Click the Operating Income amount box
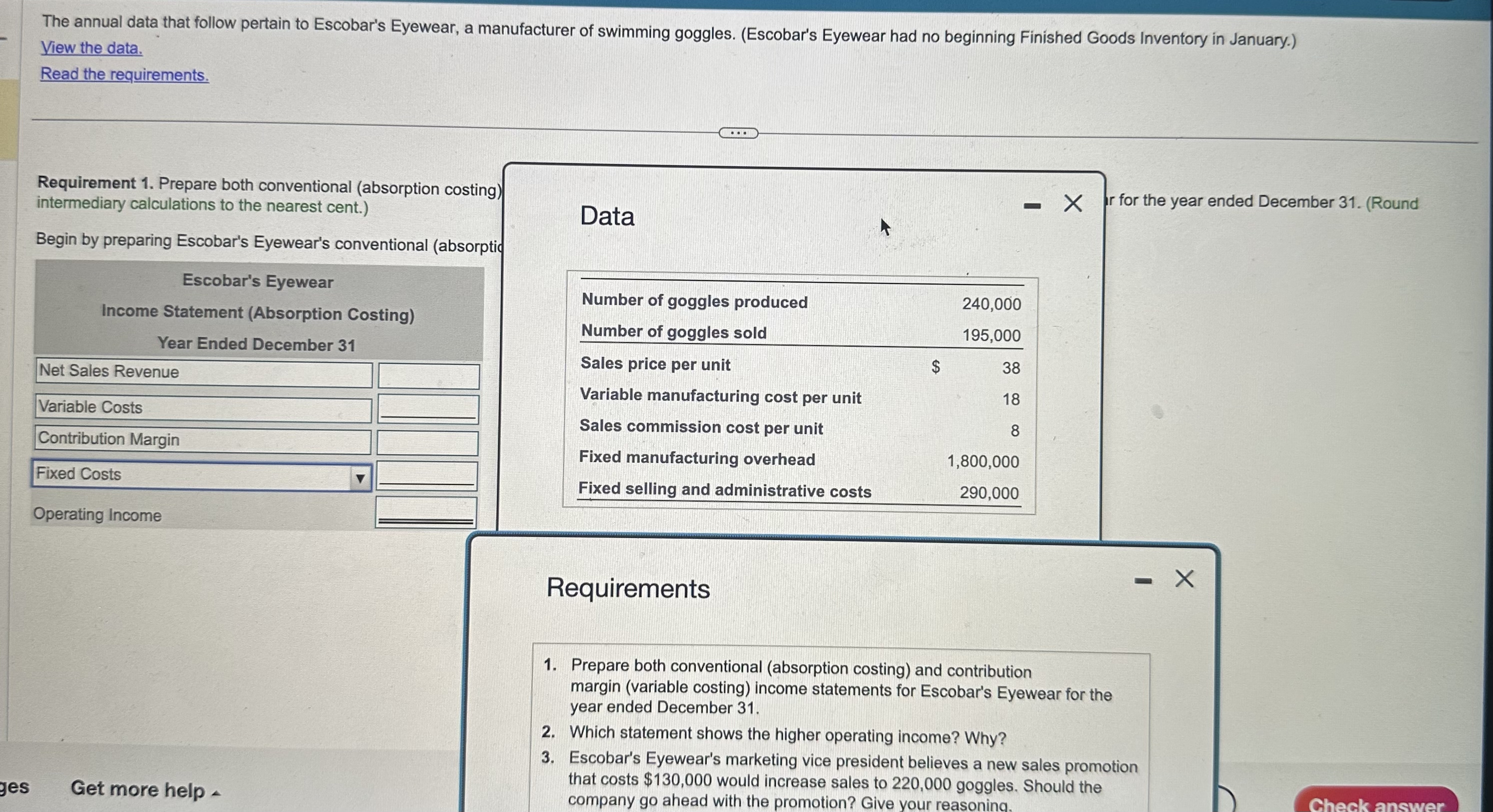Viewport: 1493px width, 812px height. coord(426,511)
